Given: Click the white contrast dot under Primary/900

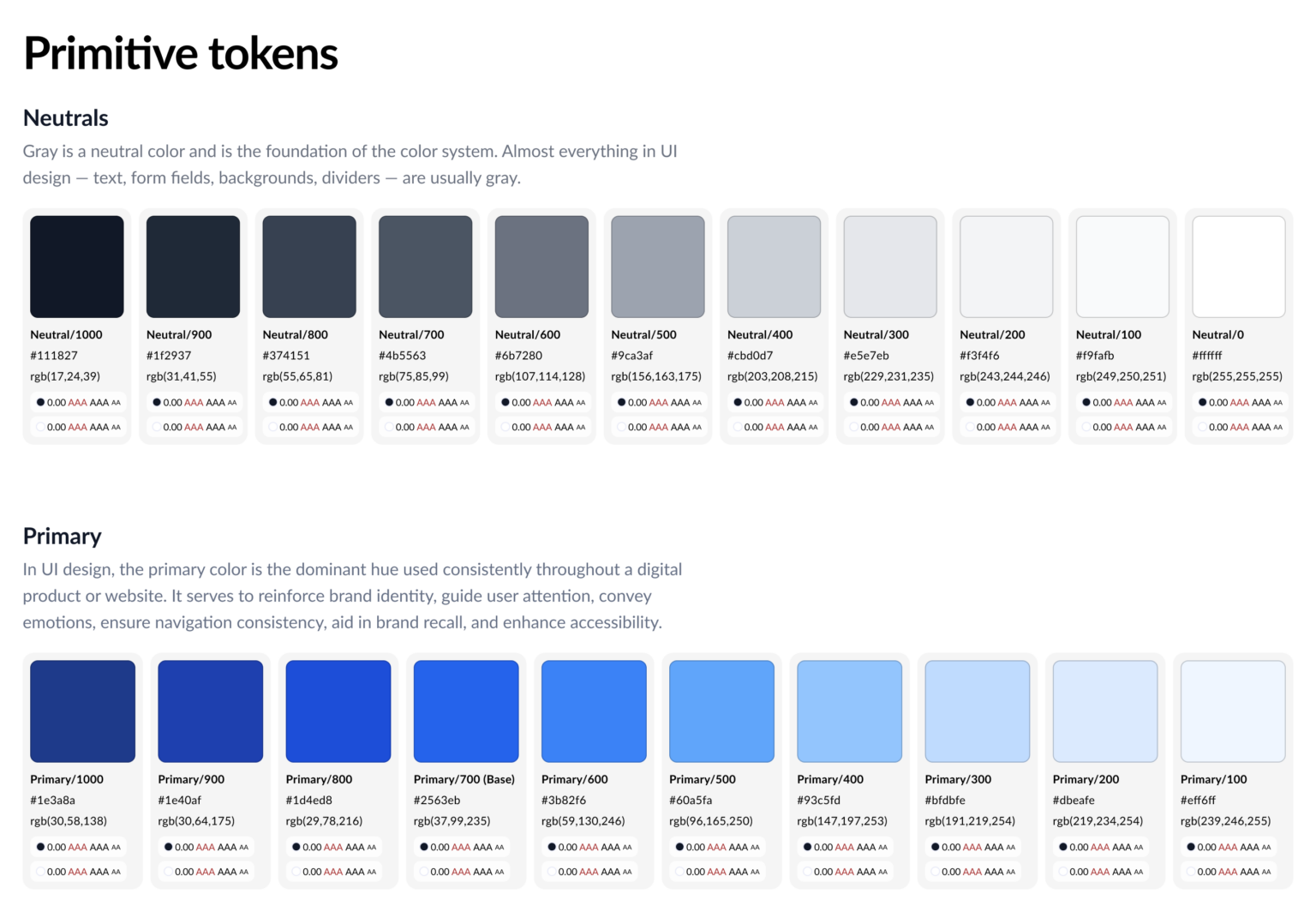Looking at the screenshot, I should (168, 872).
